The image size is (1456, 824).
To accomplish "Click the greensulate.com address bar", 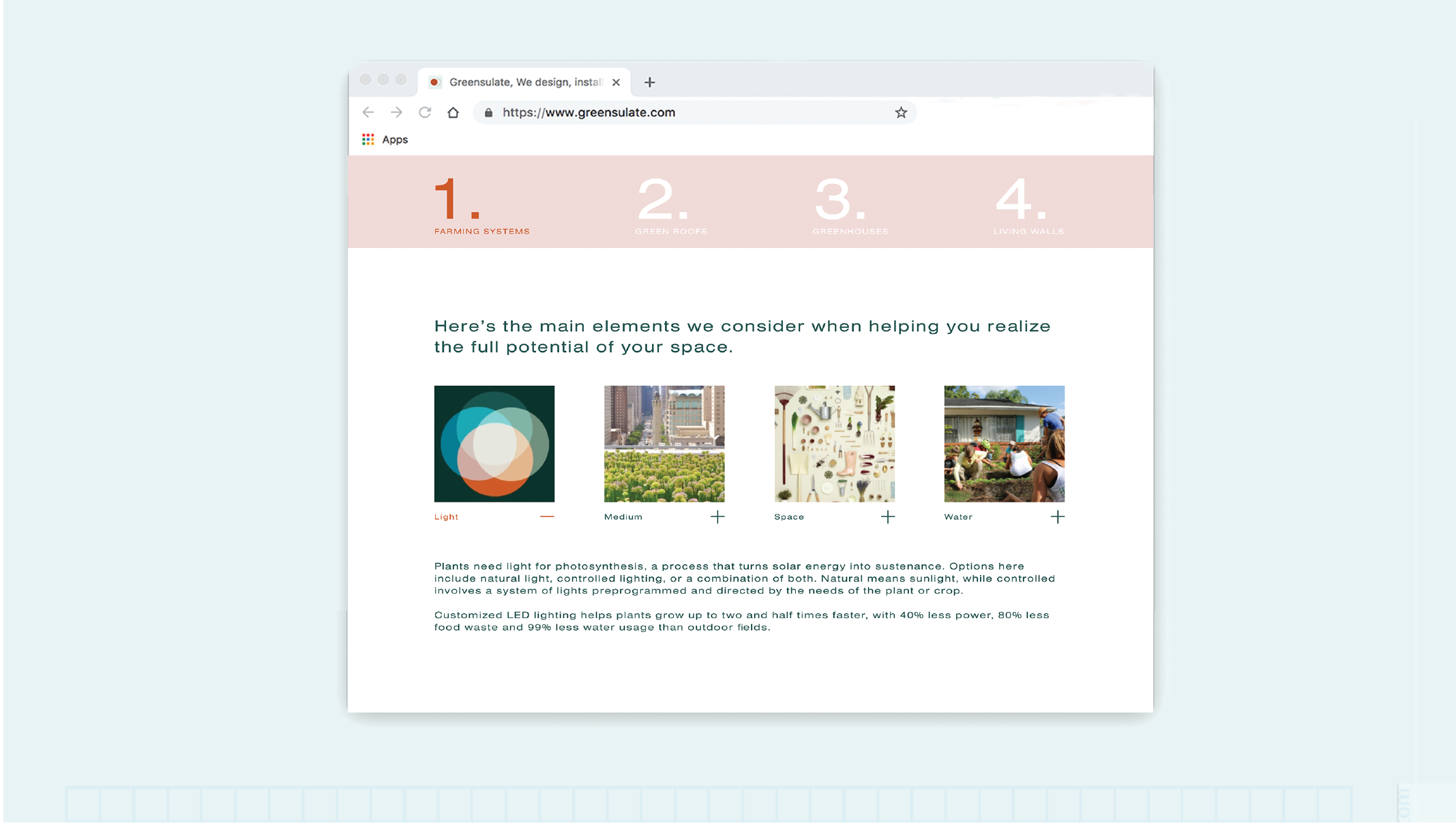I will [682, 112].
